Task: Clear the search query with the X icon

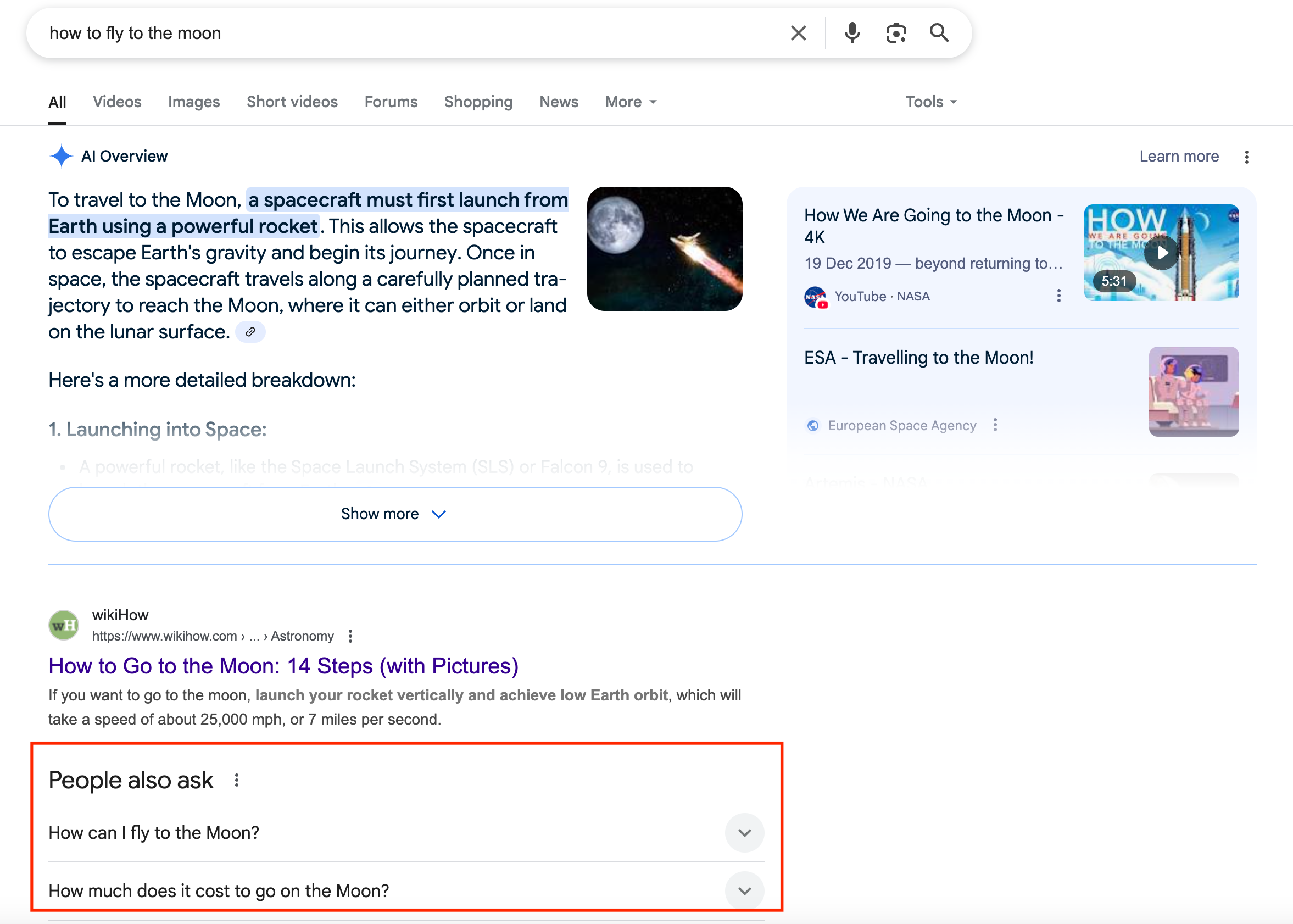Action: (798, 33)
